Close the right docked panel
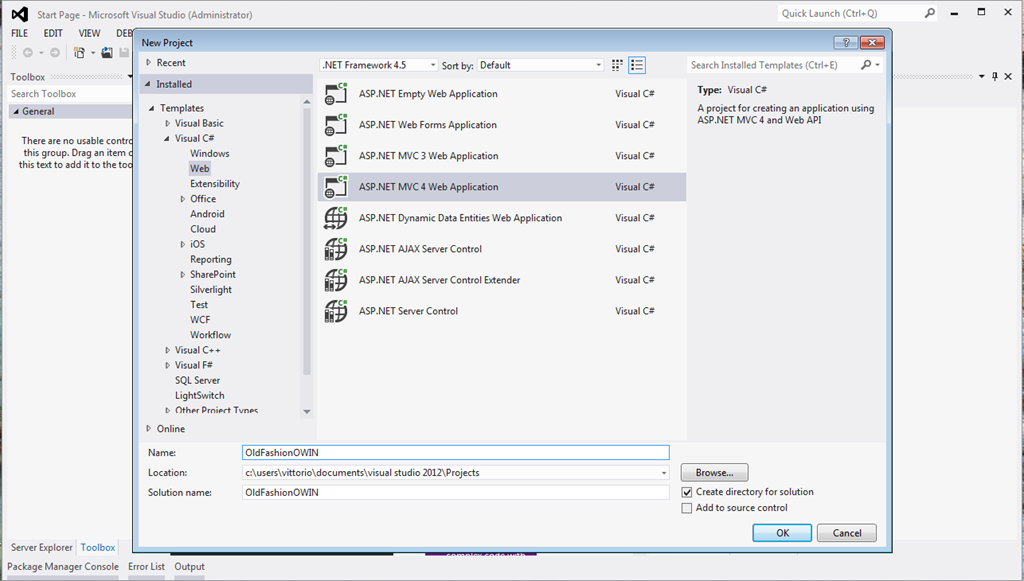1024x581 pixels. pos(1008,76)
